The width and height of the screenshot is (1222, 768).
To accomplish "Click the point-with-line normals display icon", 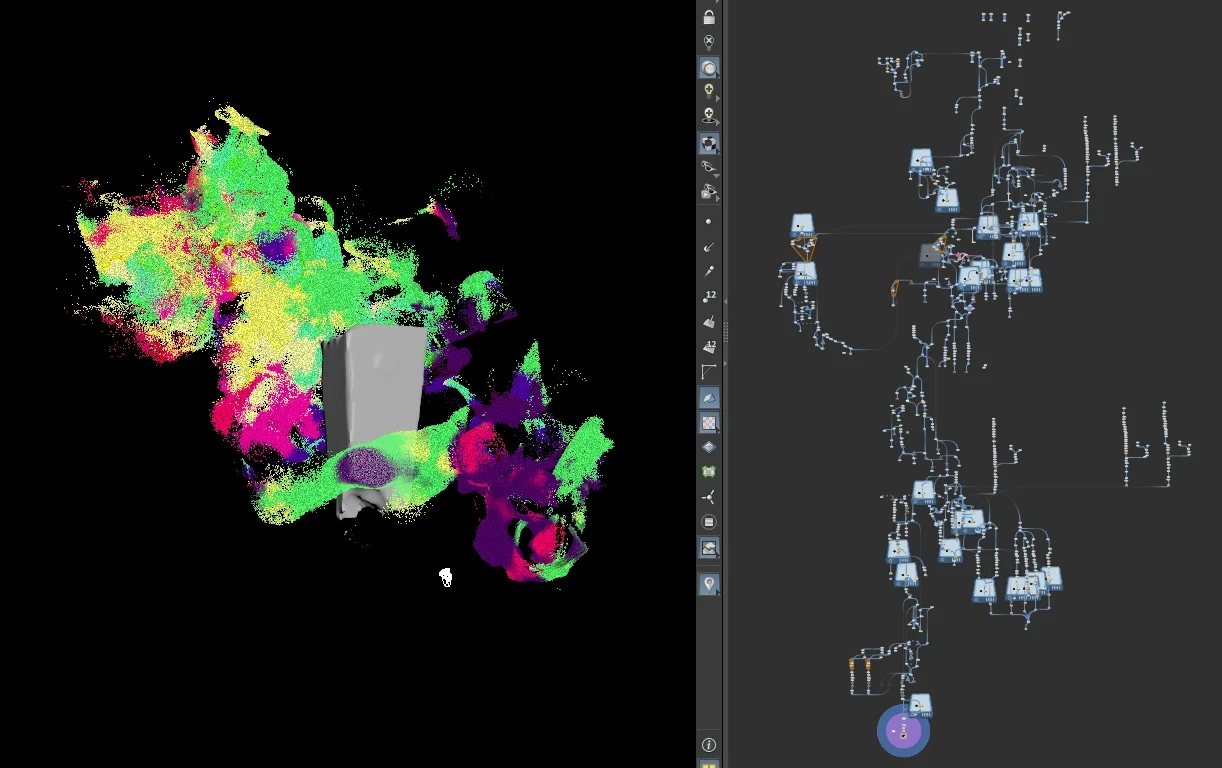I will click(x=709, y=246).
